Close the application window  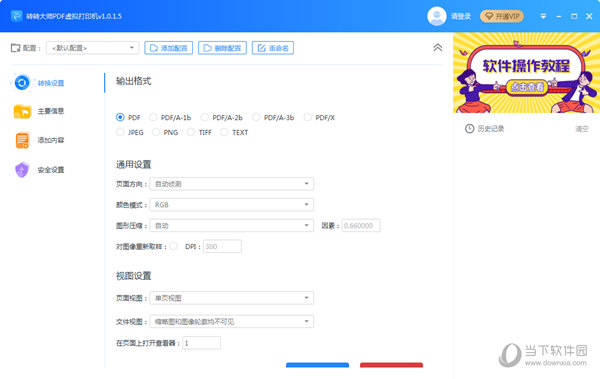pyautogui.click(x=589, y=16)
